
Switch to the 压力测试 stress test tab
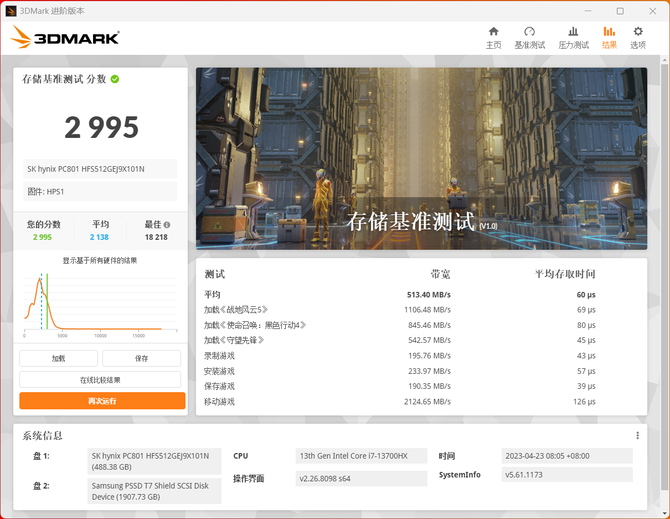573,38
